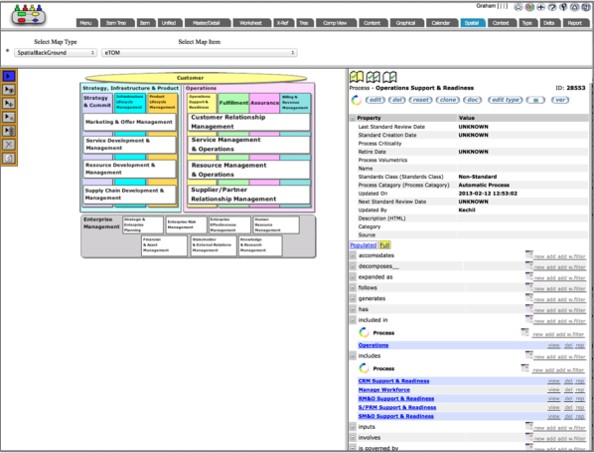Click the edit button
Screen dimensions: 594x453
tap(375, 100)
